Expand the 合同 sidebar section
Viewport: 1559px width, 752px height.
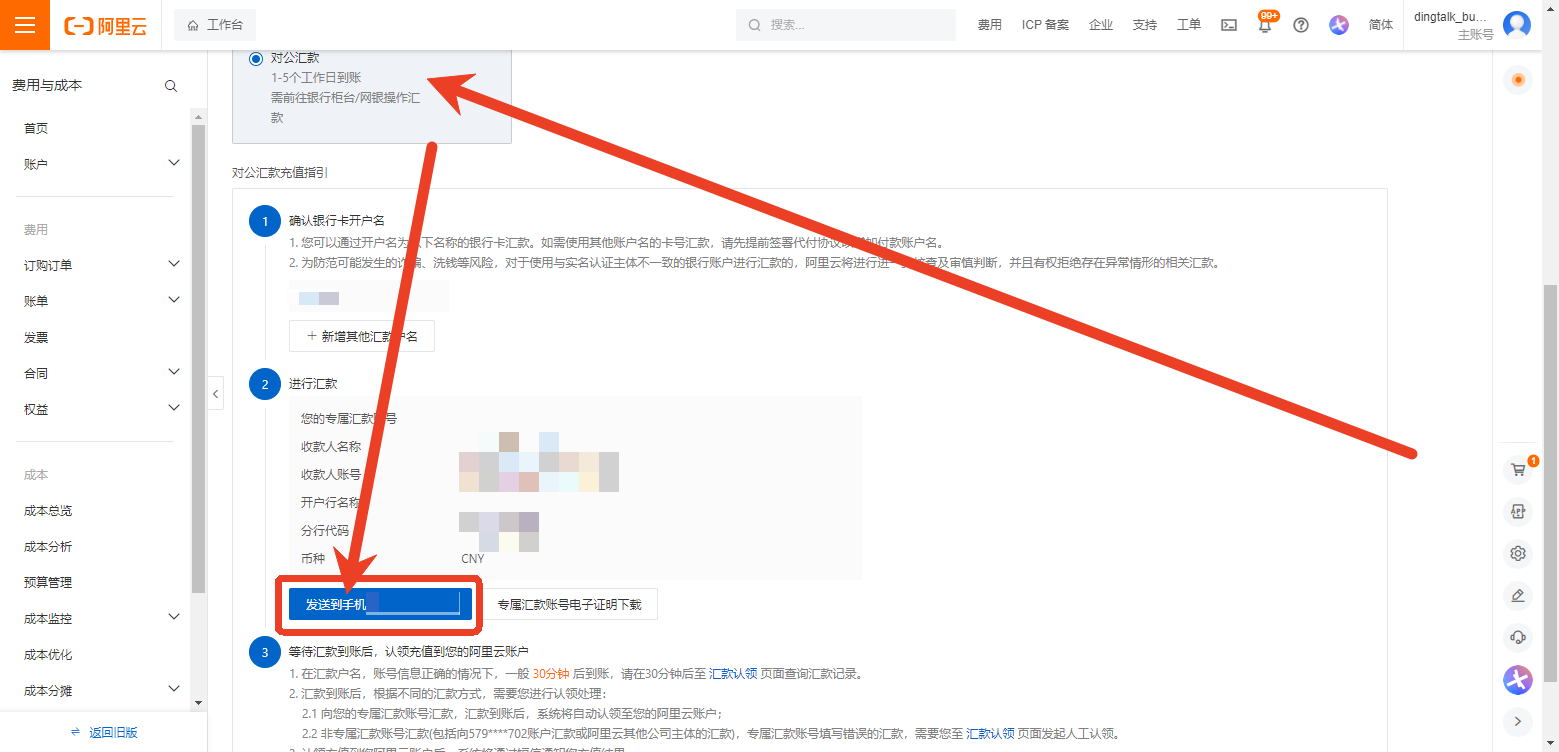[x=174, y=372]
